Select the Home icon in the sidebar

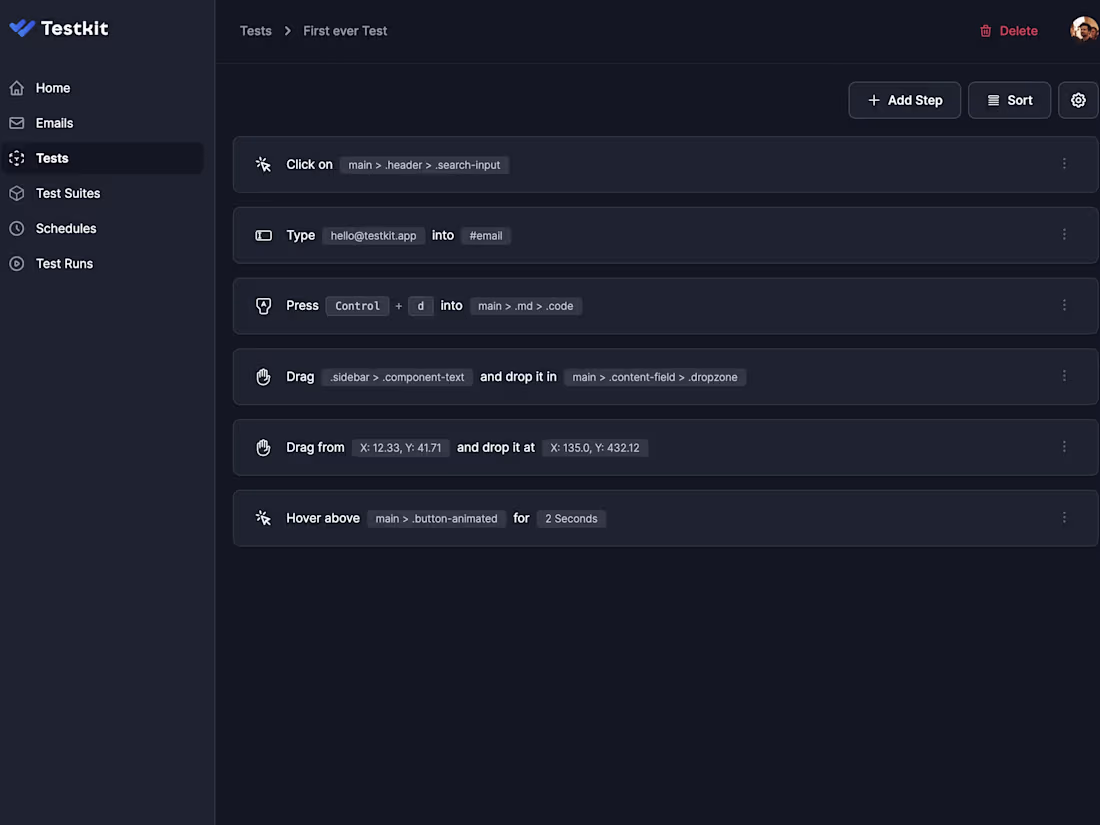point(15,88)
